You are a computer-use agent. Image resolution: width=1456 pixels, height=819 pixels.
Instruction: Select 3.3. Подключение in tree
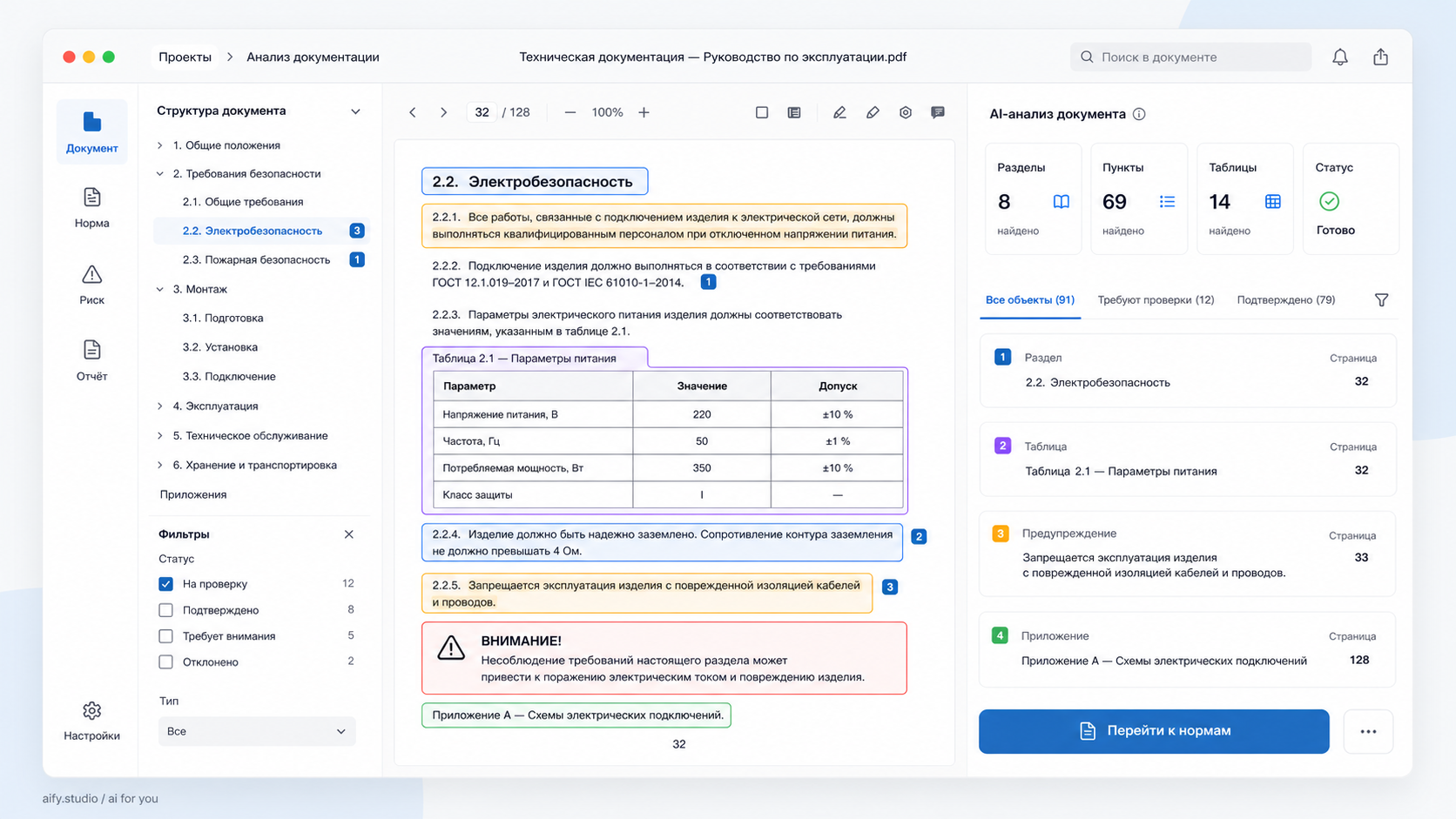(229, 377)
